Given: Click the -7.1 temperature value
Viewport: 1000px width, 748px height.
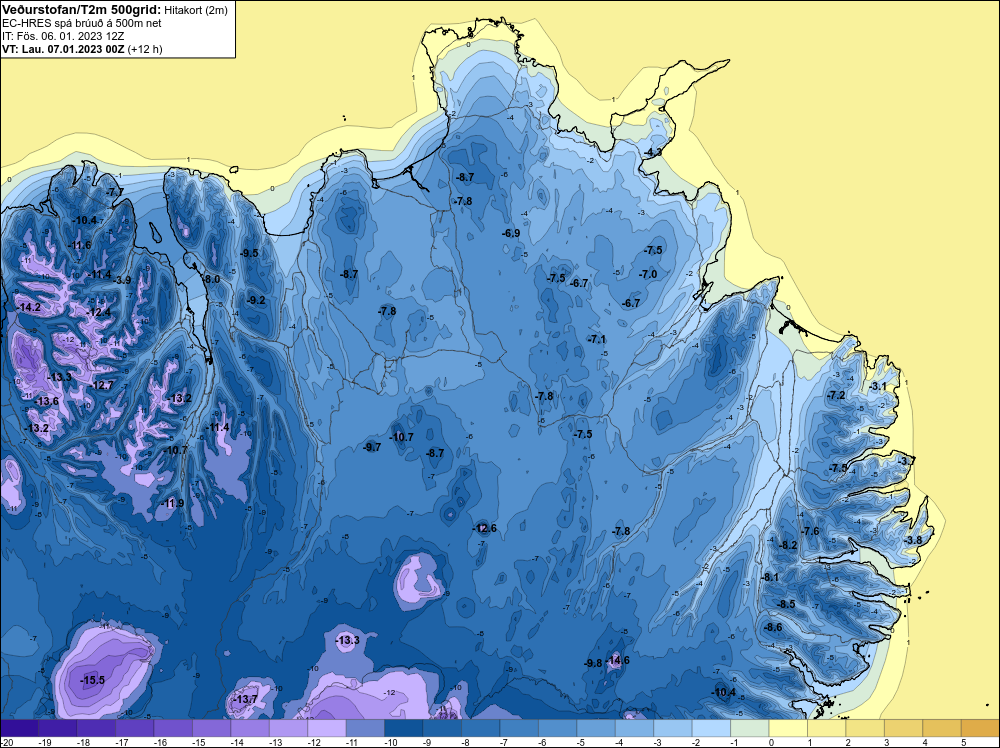Looking at the screenshot, I should [x=597, y=339].
